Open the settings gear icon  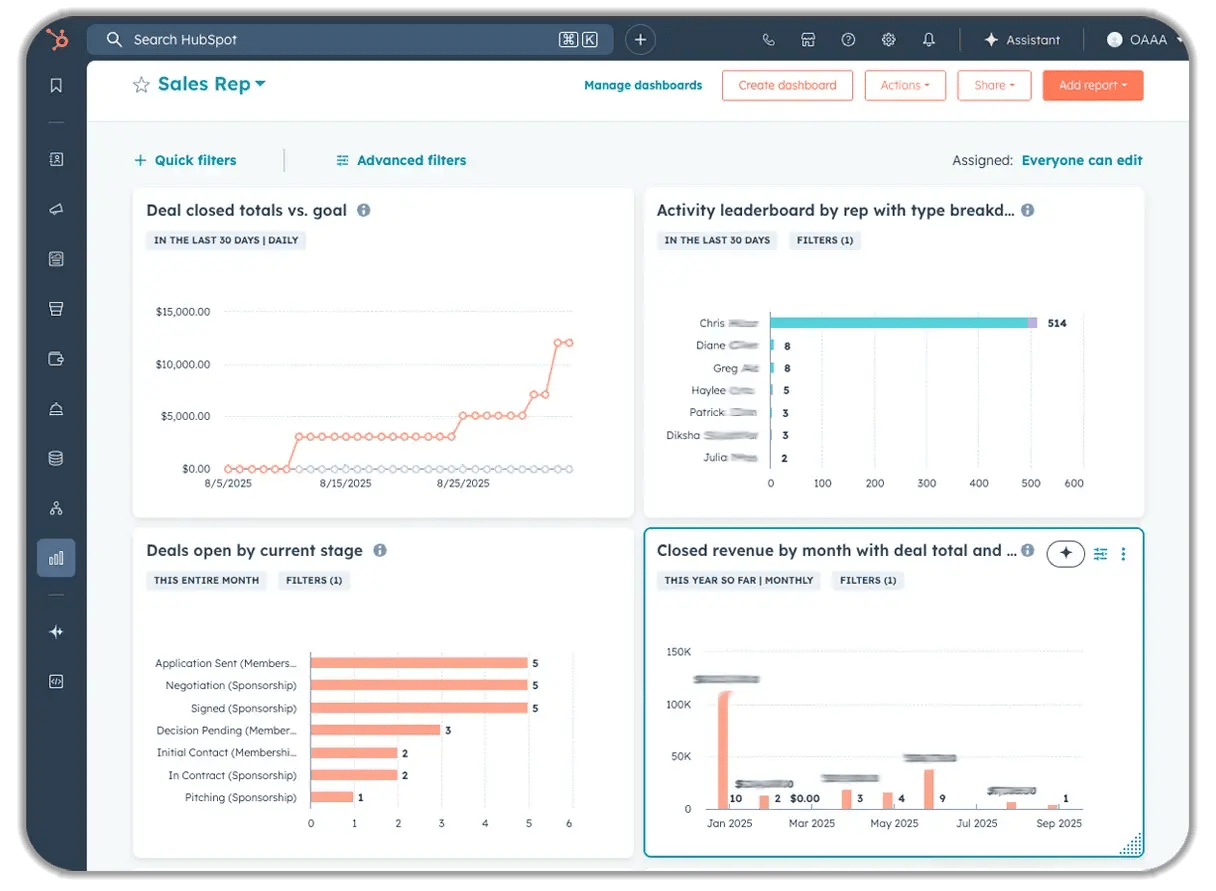click(888, 39)
